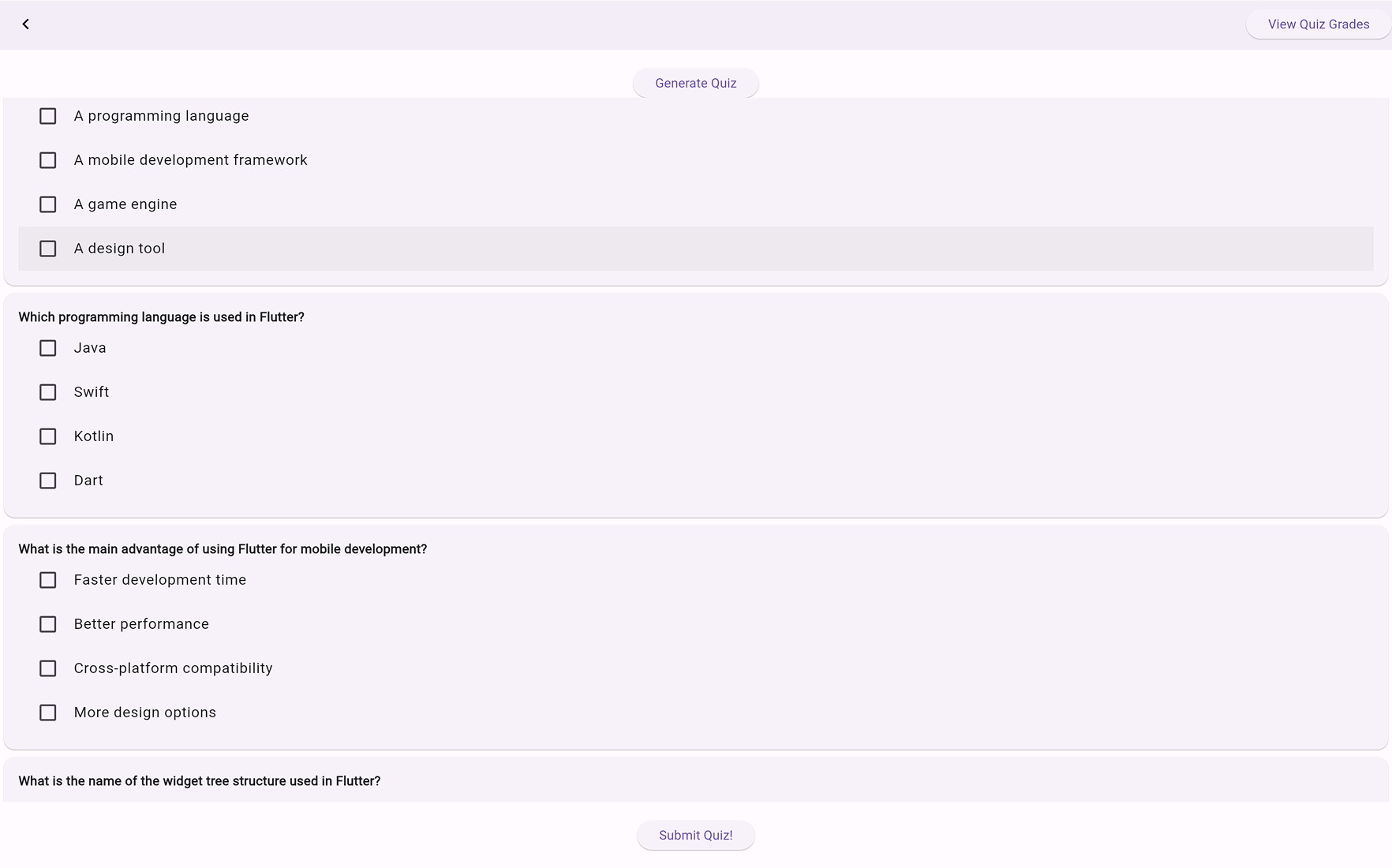This screenshot has height=868, width=1392.
Task: Select "Faster development time"
Action: (x=48, y=579)
